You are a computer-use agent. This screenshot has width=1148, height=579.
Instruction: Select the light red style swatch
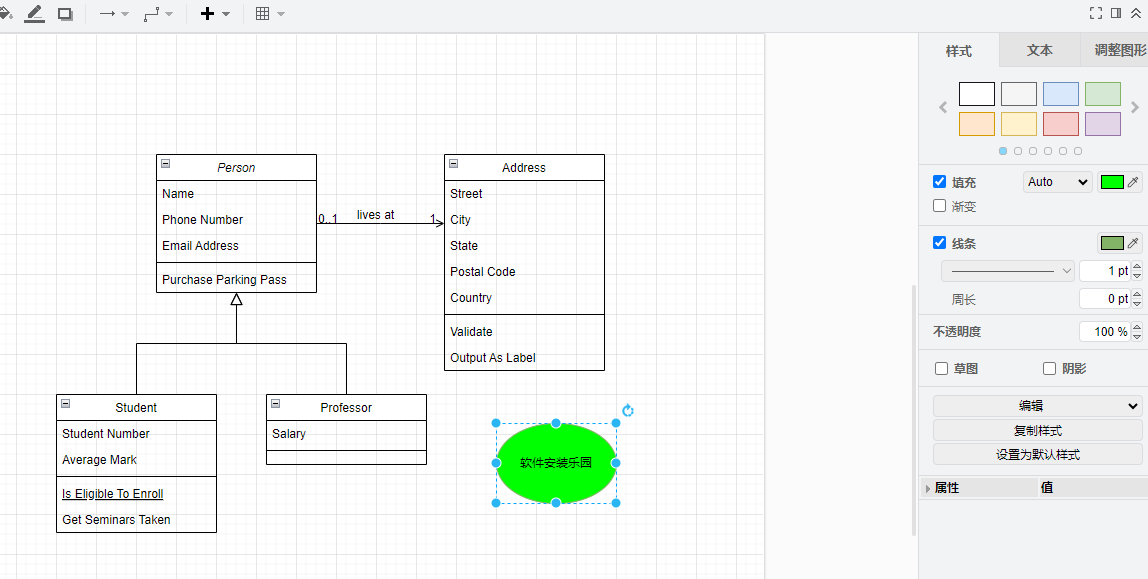click(x=1060, y=124)
